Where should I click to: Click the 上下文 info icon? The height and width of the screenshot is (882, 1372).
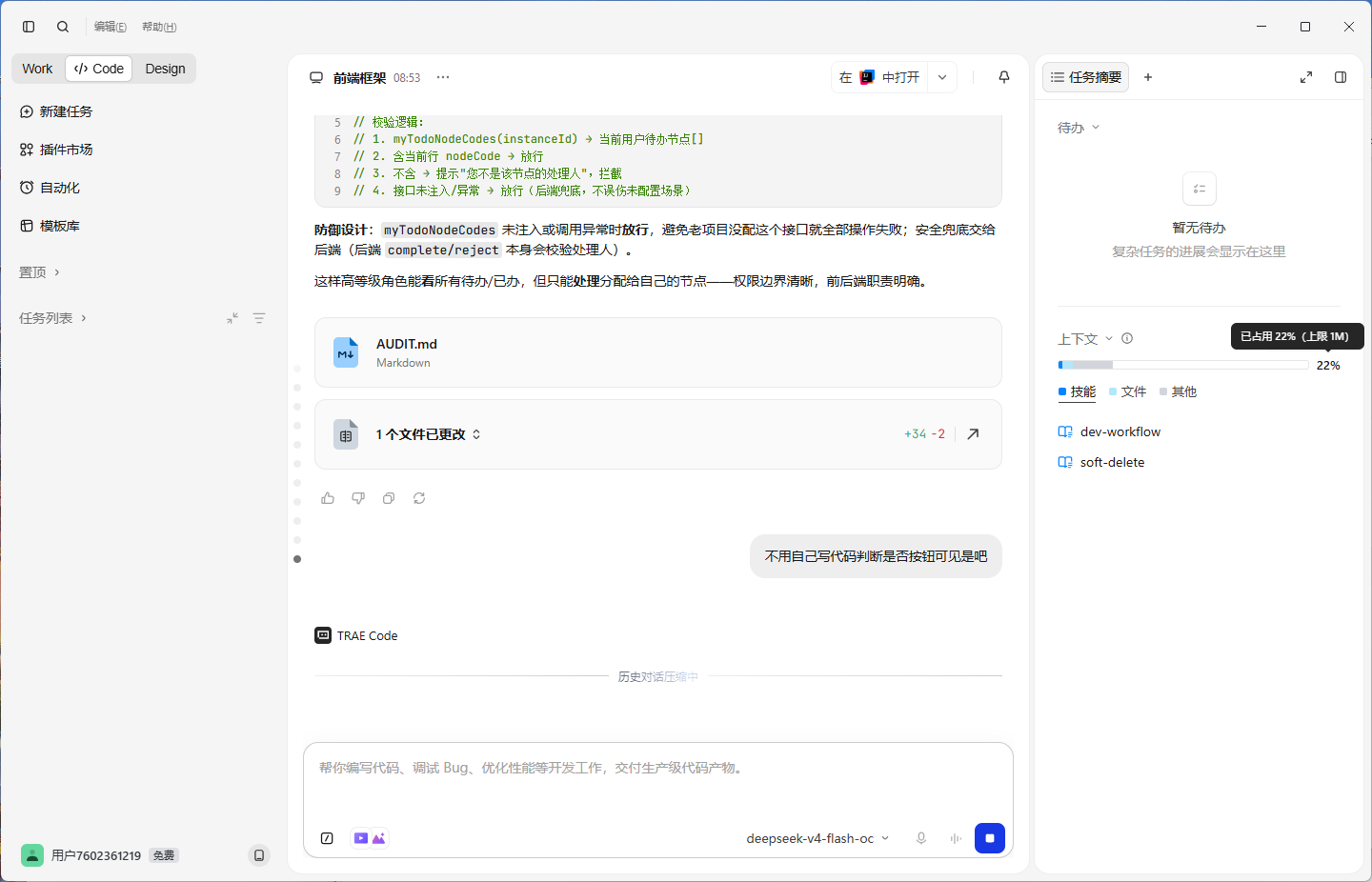[x=1127, y=338]
